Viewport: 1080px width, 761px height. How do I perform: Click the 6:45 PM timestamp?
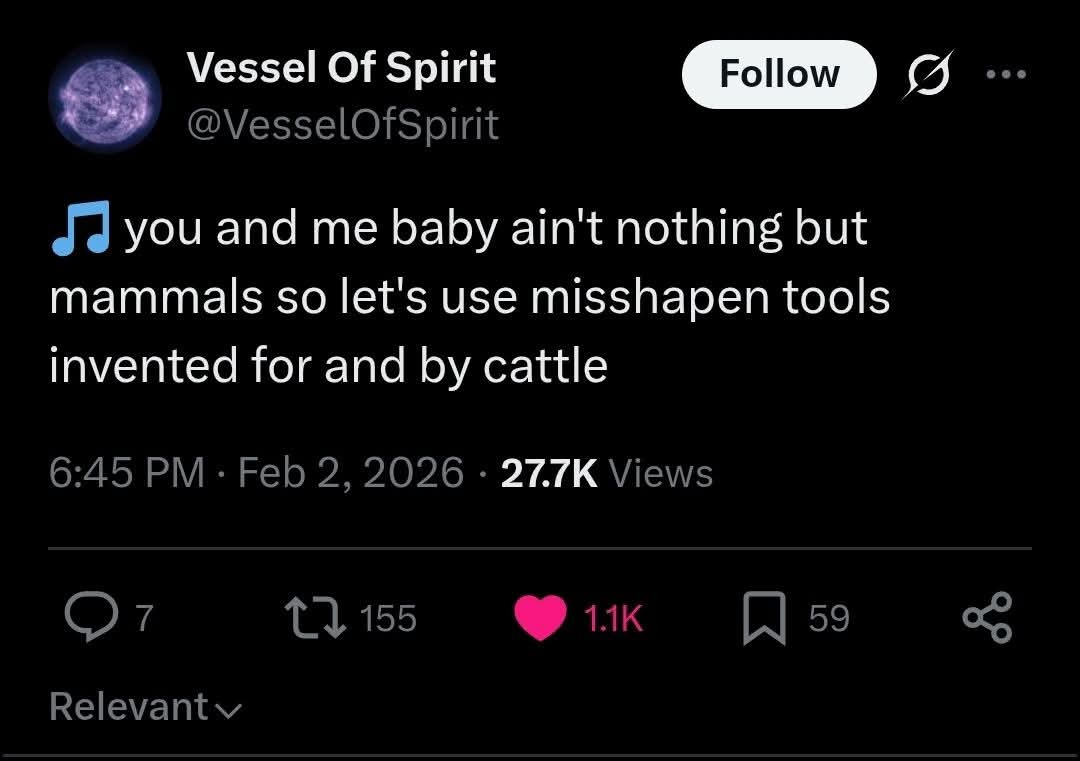coord(126,472)
